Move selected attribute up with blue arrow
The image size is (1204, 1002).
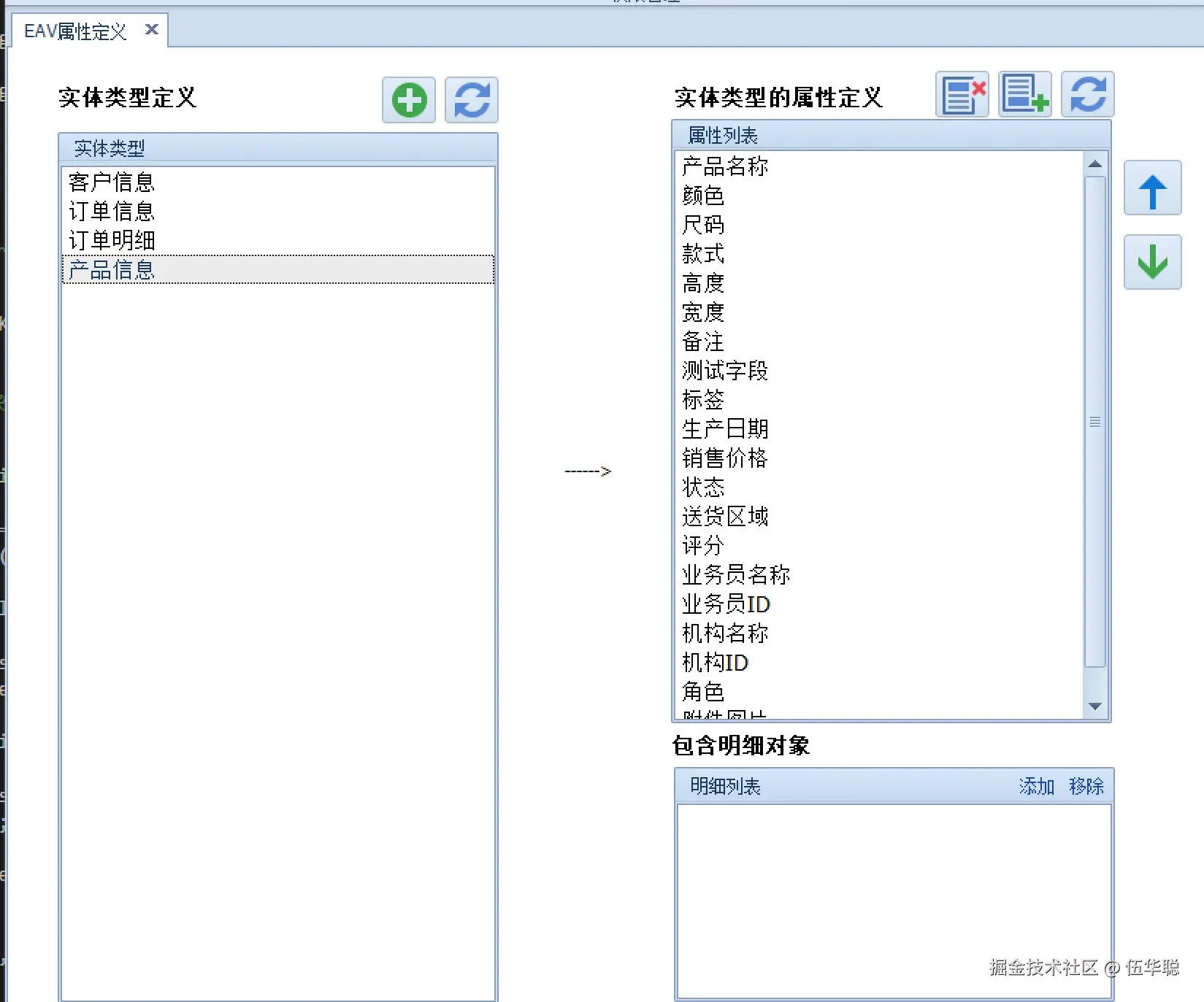coord(1153,188)
